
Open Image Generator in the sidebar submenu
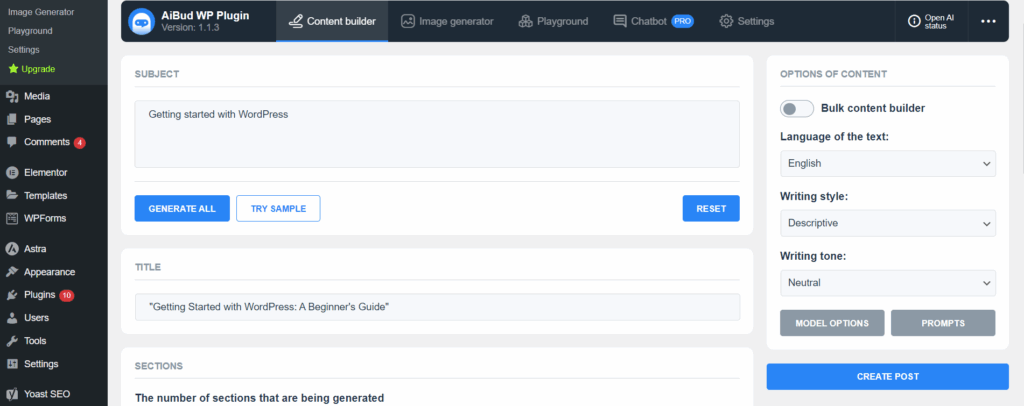[41, 12]
